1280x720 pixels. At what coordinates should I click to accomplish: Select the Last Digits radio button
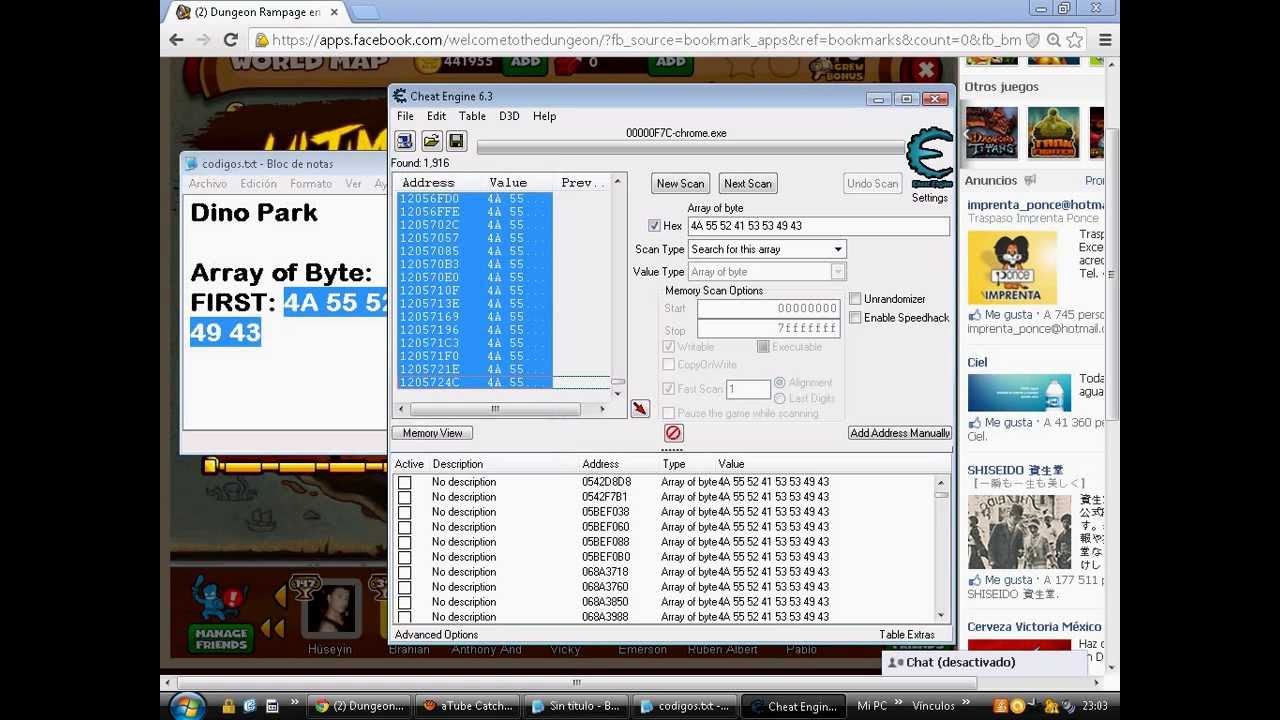point(780,398)
